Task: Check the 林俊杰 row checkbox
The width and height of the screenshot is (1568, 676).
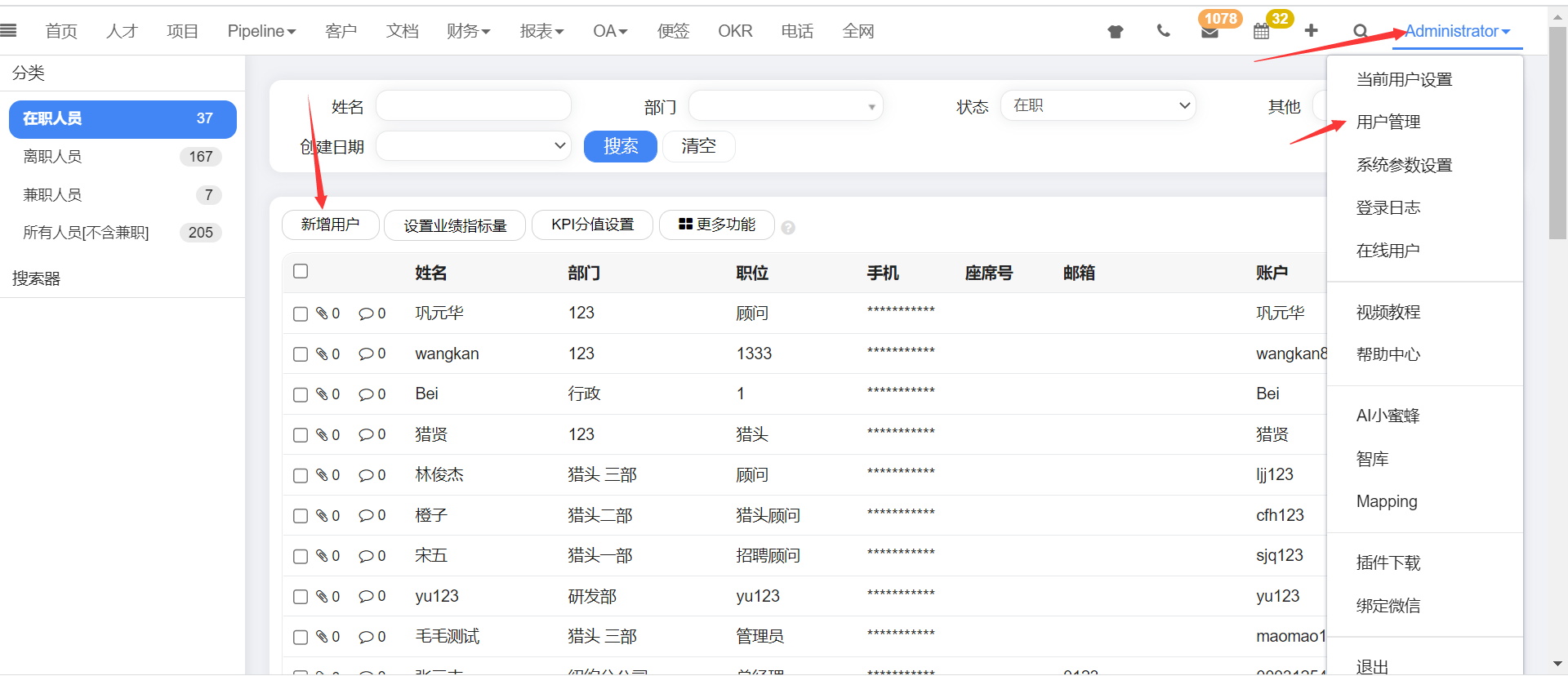Action: [x=301, y=476]
